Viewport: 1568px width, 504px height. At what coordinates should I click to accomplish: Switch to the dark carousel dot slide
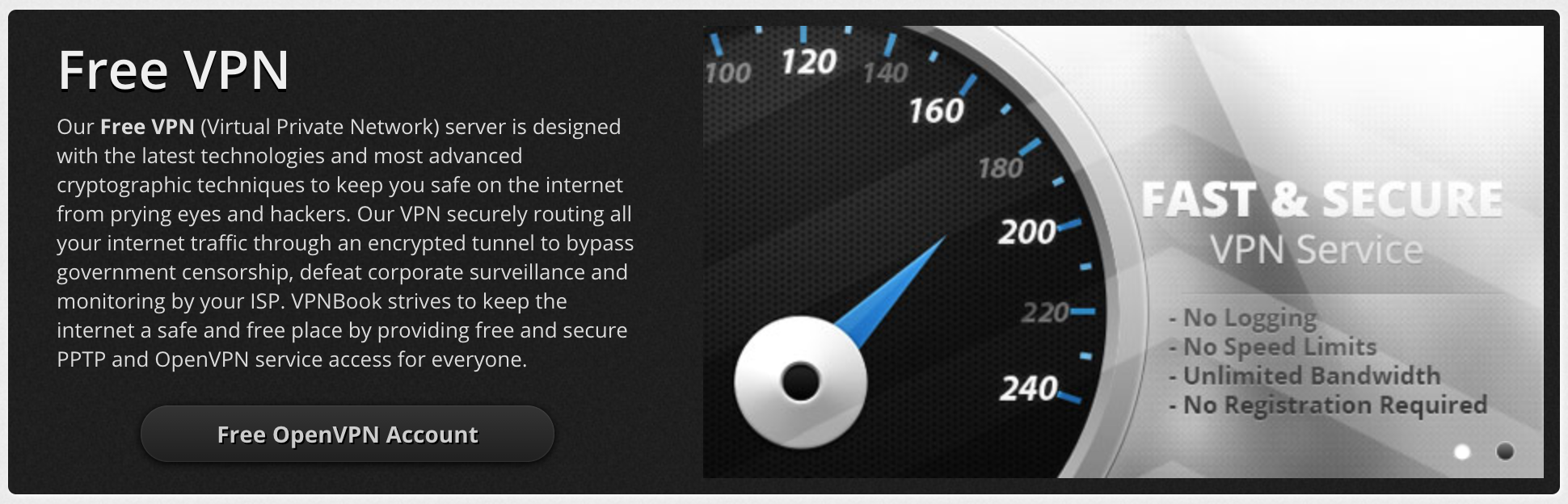pyautogui.click(x=1505, y=451)
